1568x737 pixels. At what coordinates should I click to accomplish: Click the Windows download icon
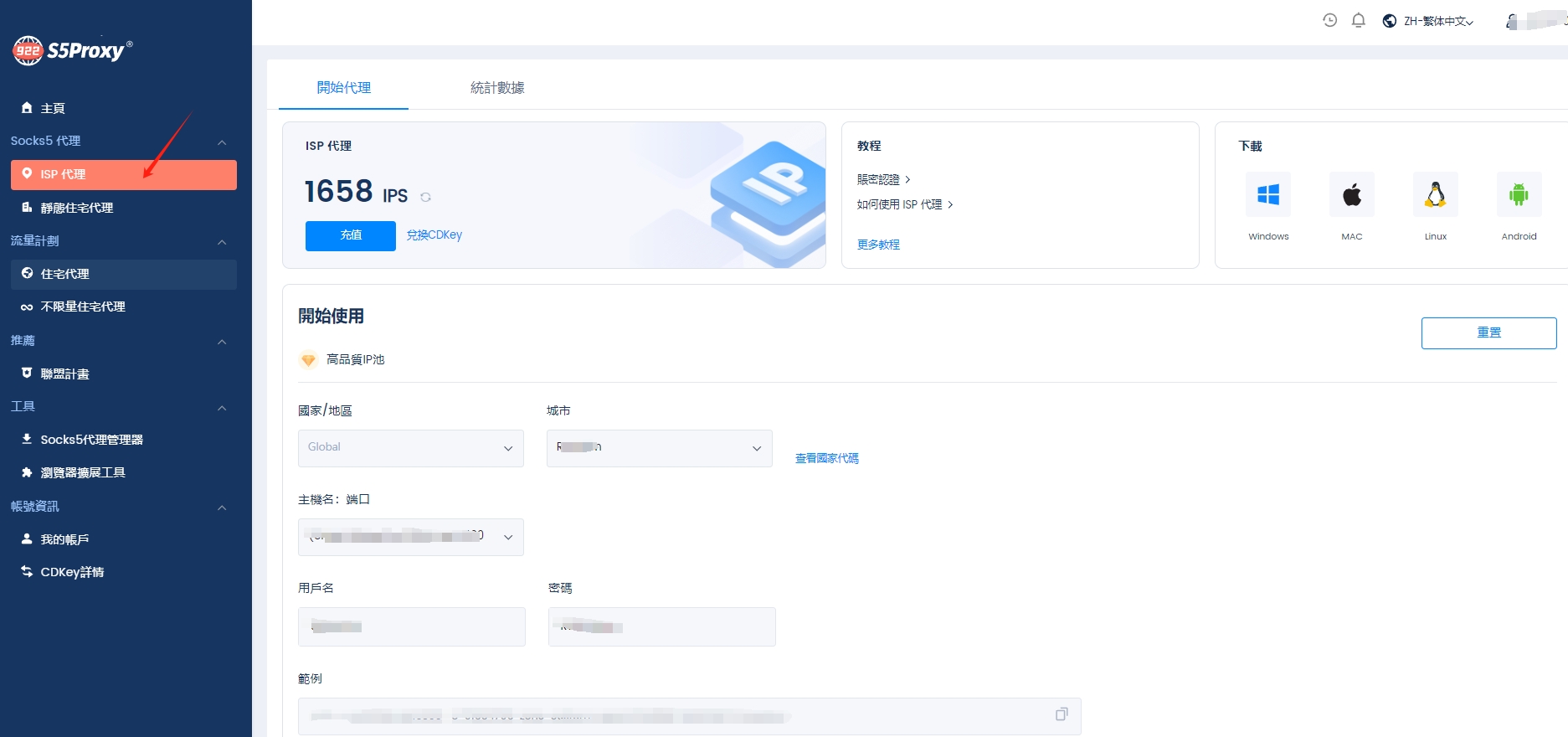tap(1268, 195)
